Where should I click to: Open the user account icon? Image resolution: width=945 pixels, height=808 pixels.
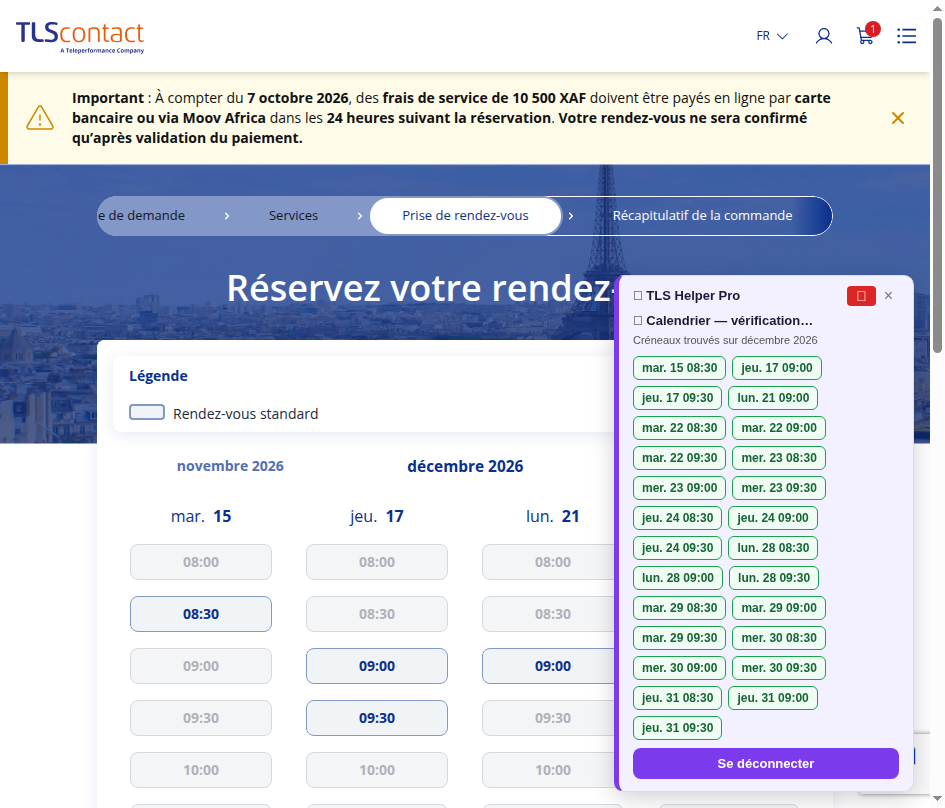[824, 36]
